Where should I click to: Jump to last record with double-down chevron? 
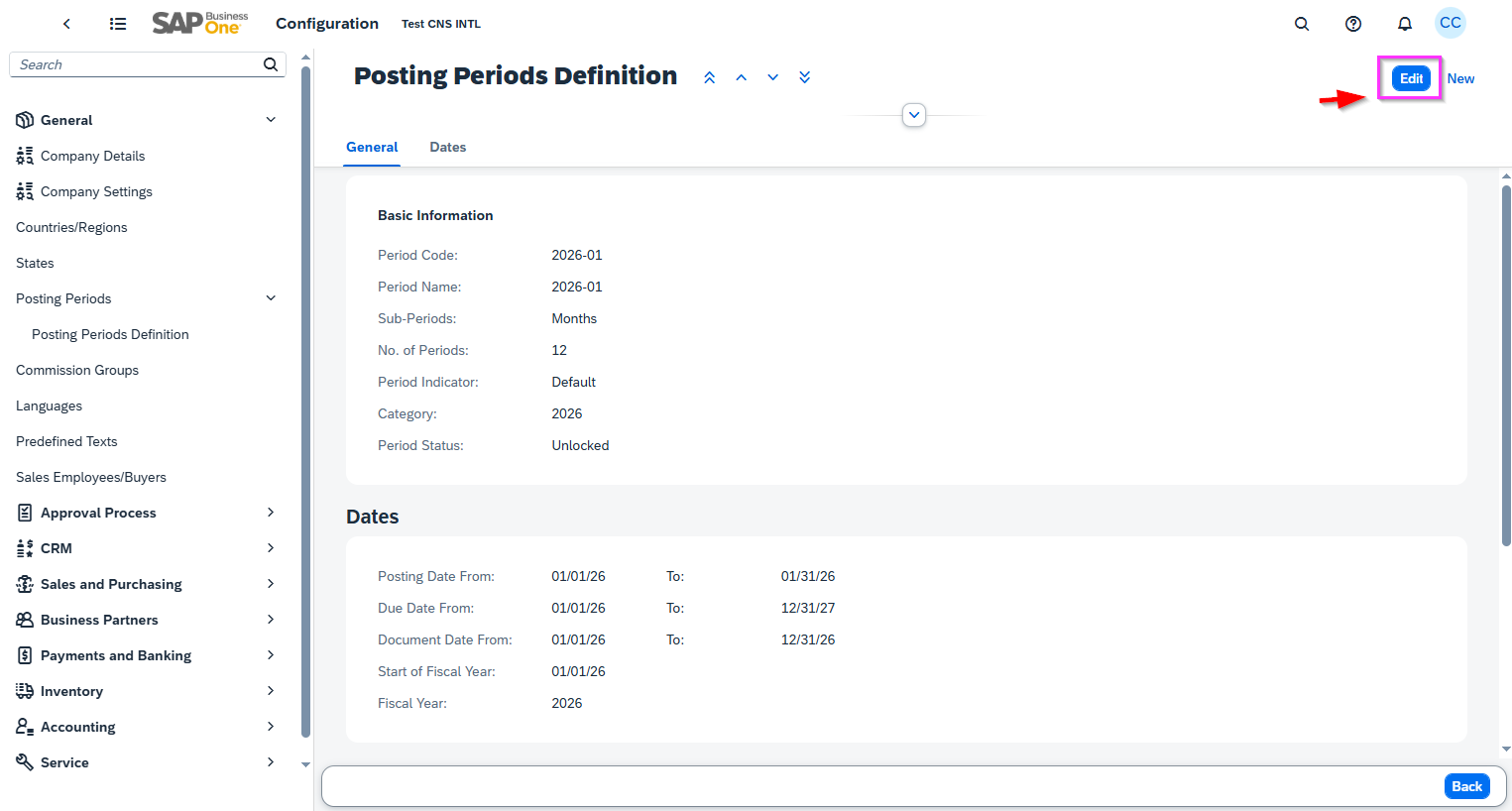[804, 76]
